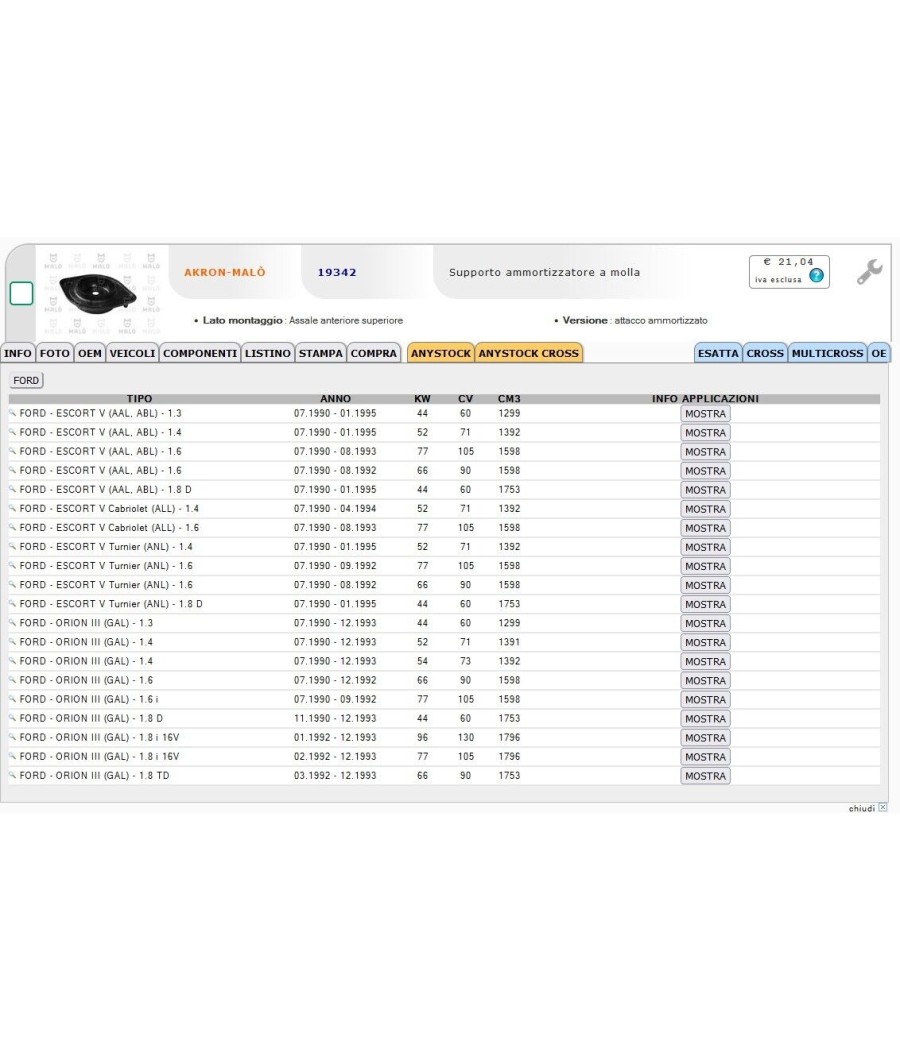View the shock mount product thumbnail
Image resolution: width=900 pixels, height=1050 pixels.
tap(98, 293)
